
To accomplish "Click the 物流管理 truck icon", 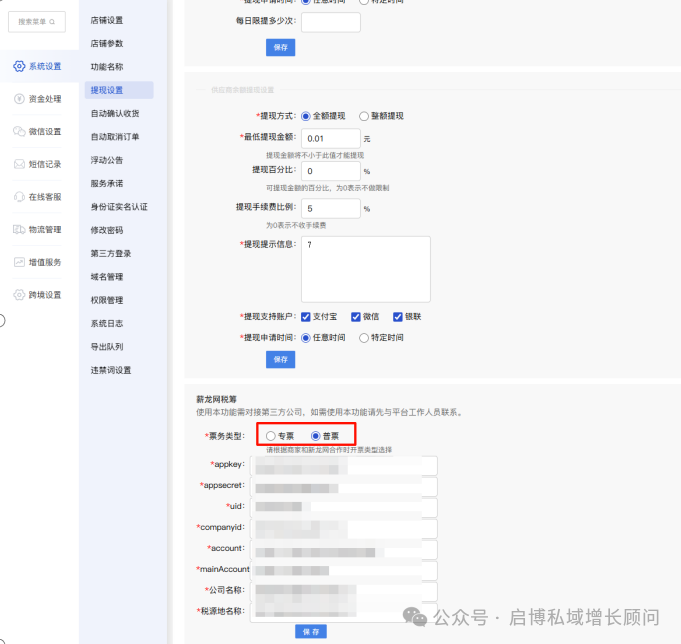I will coord(19,230).
